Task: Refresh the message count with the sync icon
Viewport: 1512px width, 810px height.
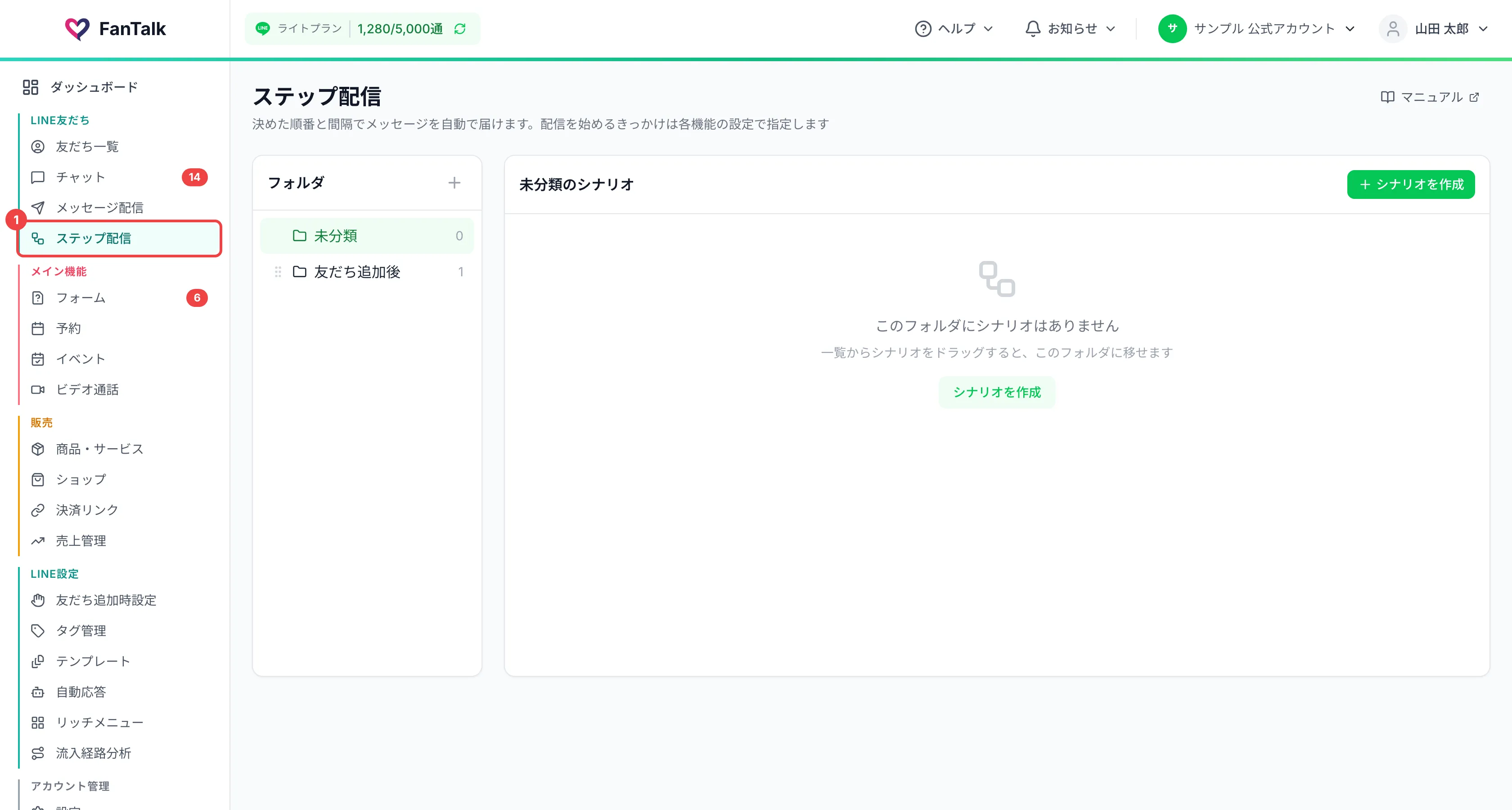Action: pos(460,29)
